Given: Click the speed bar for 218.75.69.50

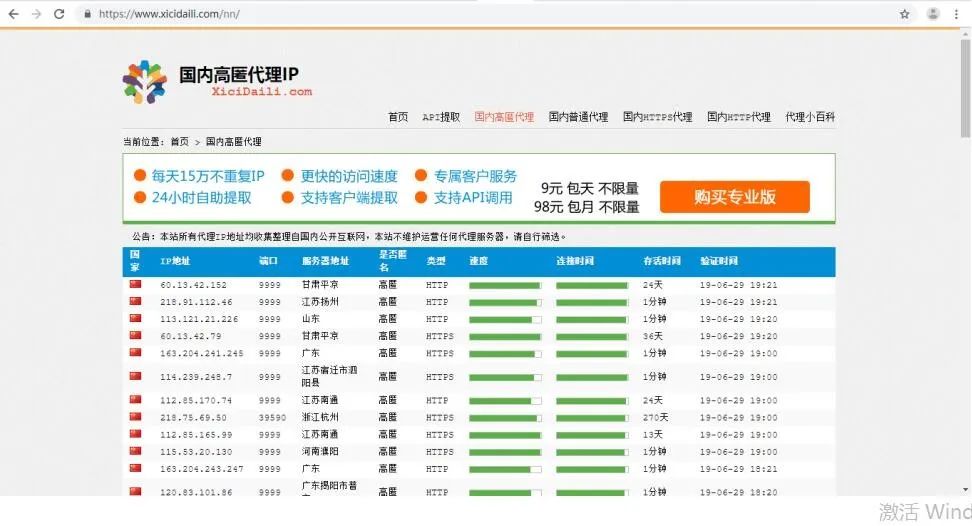Looking at the screenshot, I should point(505,418).
